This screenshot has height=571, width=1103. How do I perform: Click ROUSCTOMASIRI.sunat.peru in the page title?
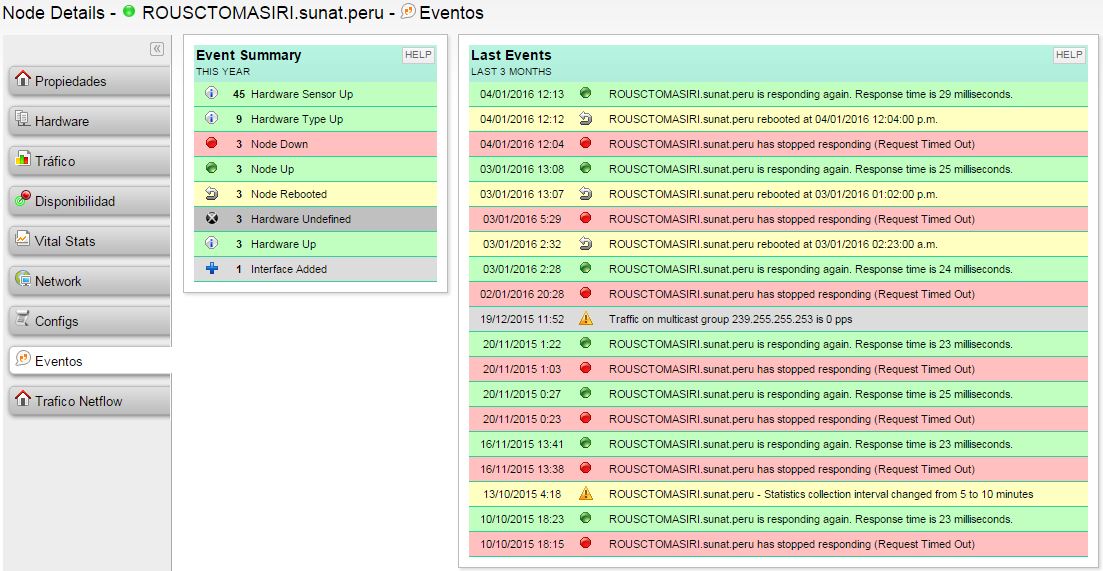[x=264, y=13]
